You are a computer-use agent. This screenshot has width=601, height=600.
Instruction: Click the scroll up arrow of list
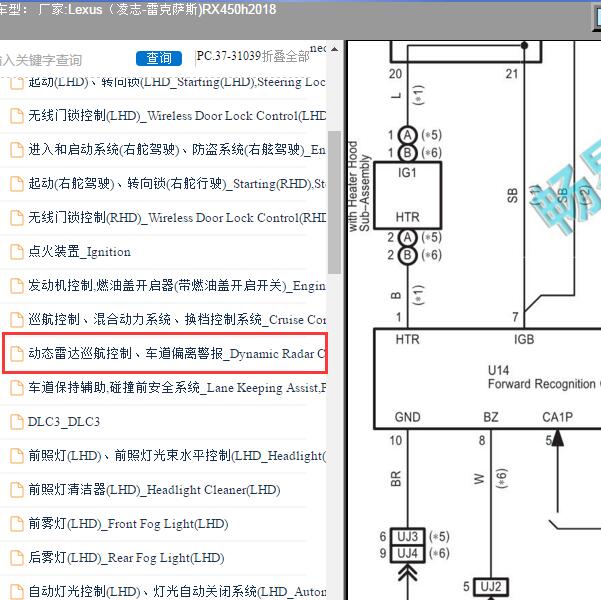click(334, 49)
